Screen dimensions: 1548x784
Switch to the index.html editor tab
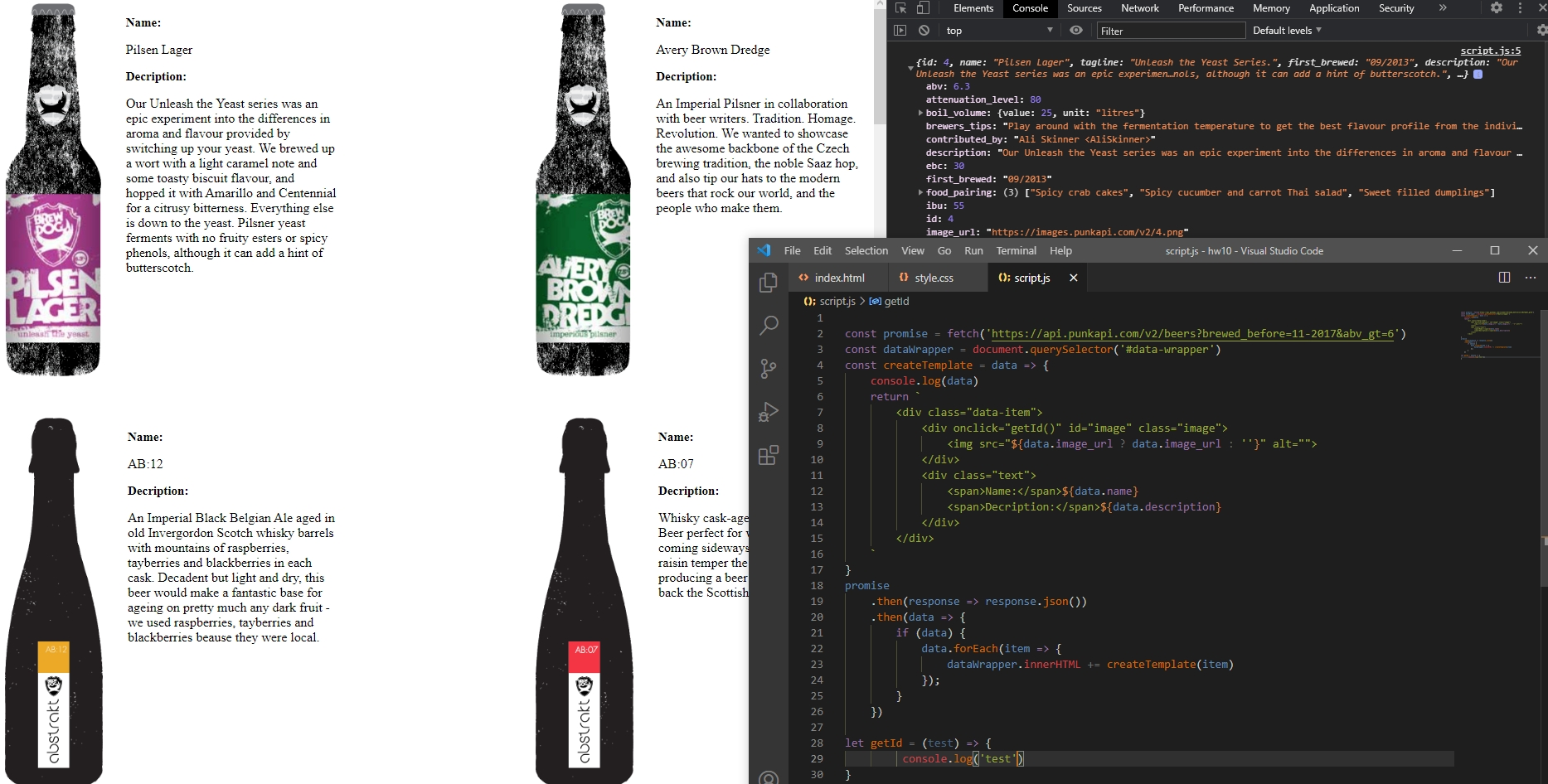(x=837, y=278)
